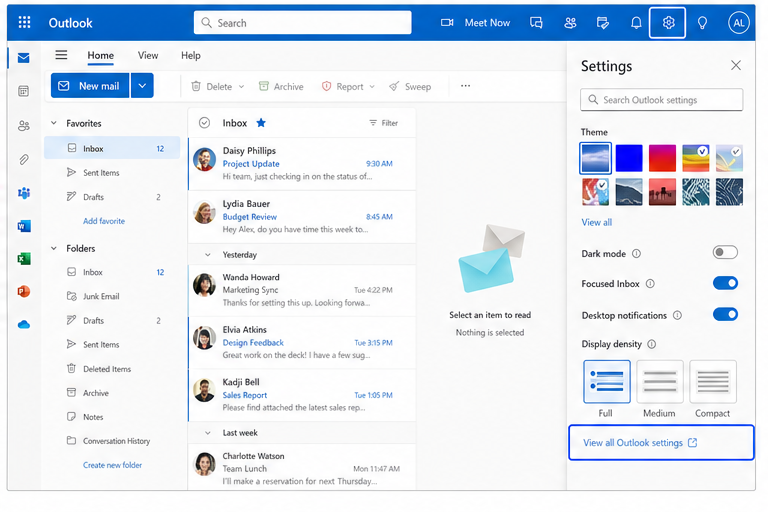Launch Teams from left rail

click(x=24, y=193)
